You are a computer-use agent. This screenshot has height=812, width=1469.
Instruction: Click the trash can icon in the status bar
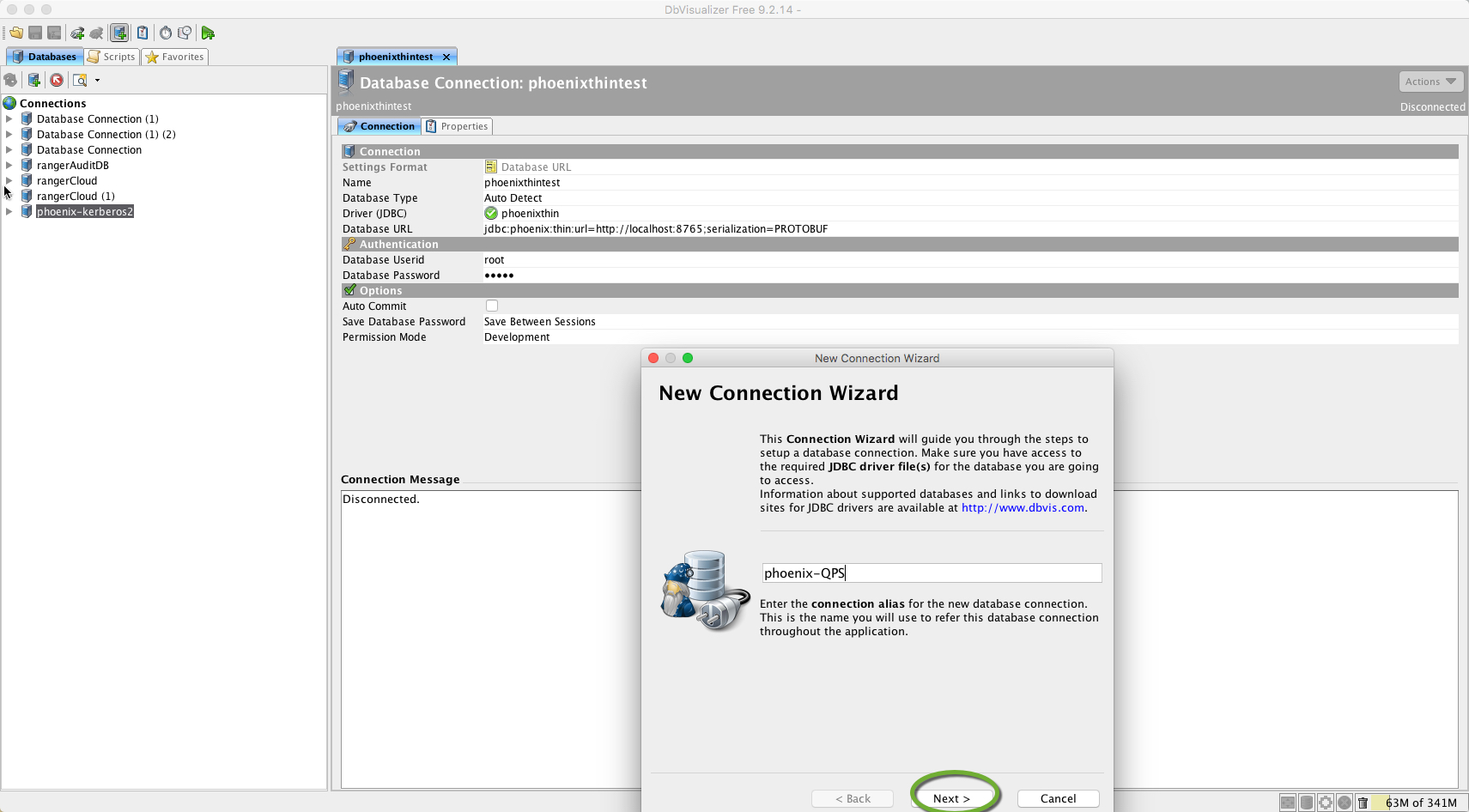pyautogui.click(x=1362, y=803)
